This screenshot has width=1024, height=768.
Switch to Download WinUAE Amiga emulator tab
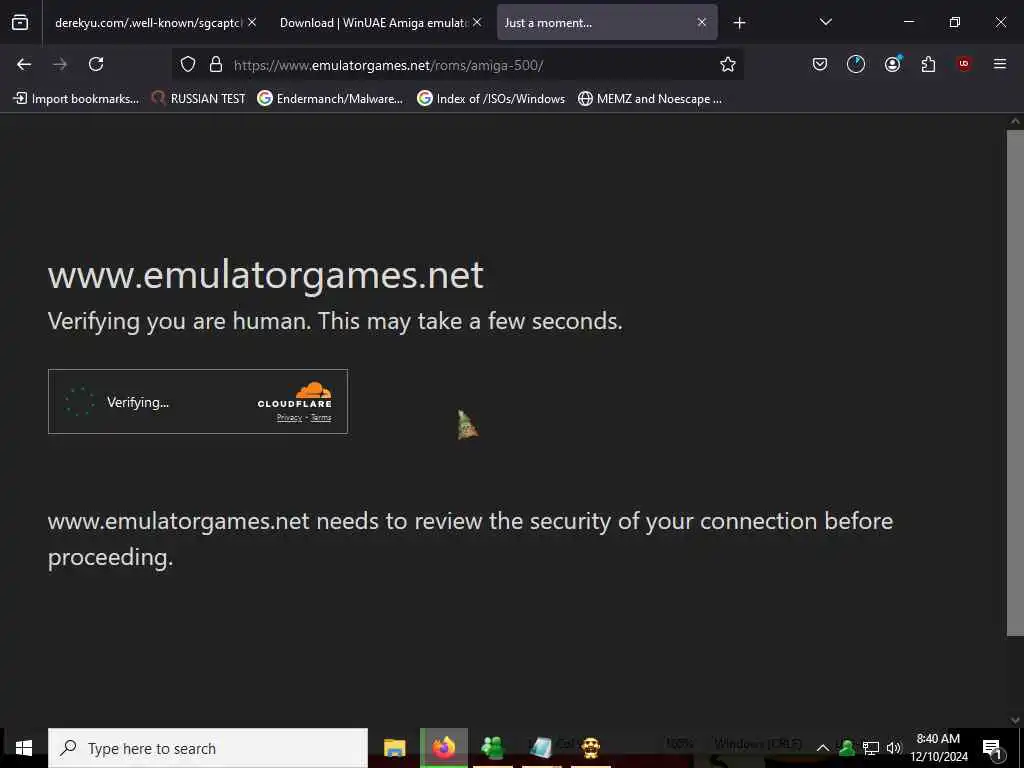point(374,23)
